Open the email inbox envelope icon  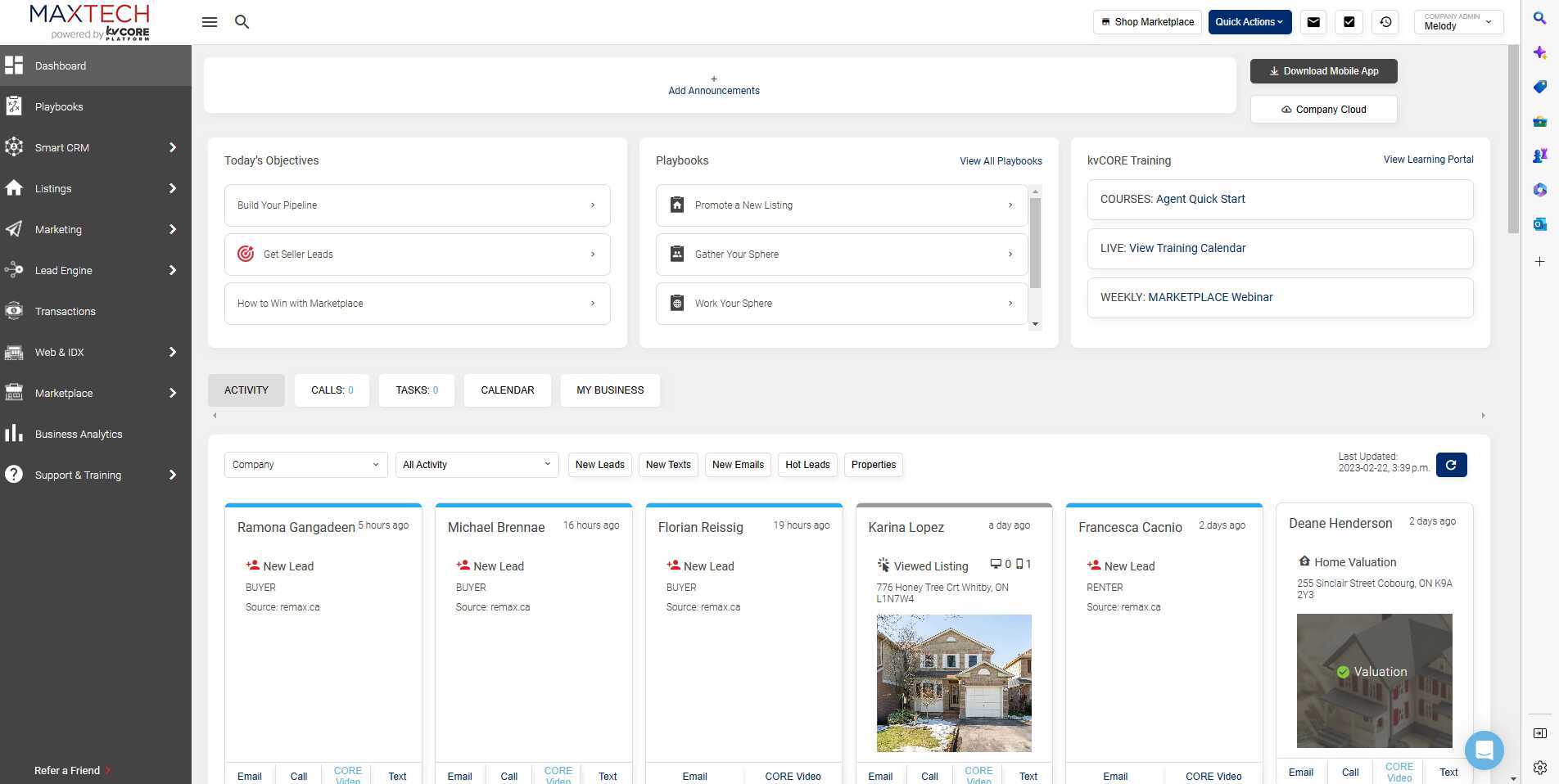click(1313, 22)
